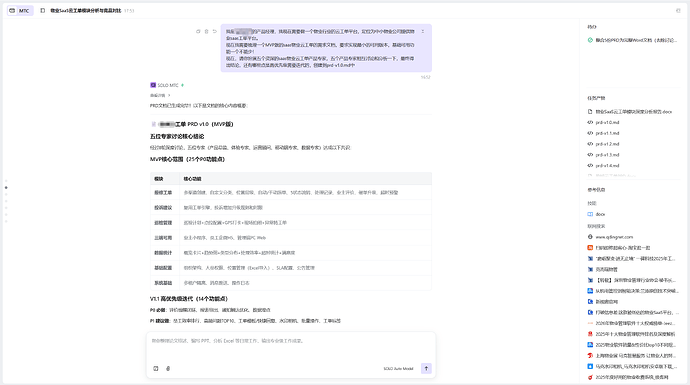Select the 基础配置 row in the MVP table

[x=291, y=268]
